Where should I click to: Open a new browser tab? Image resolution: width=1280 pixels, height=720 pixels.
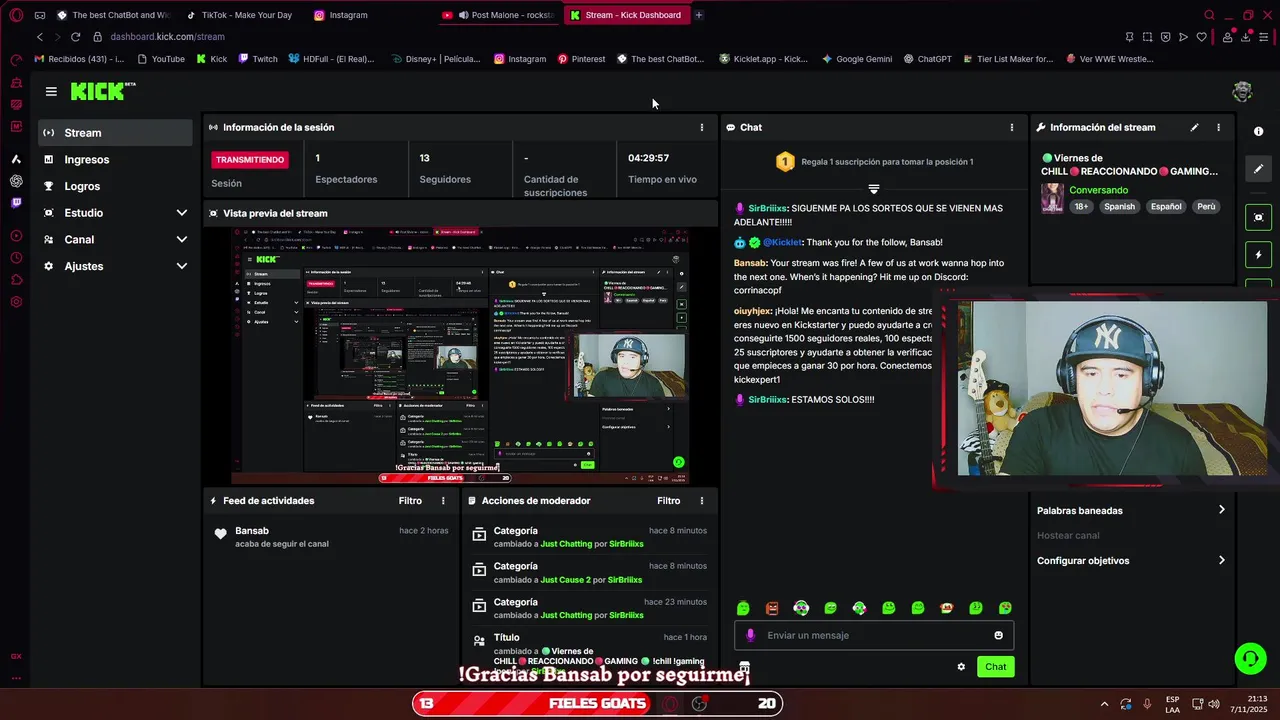699,15
